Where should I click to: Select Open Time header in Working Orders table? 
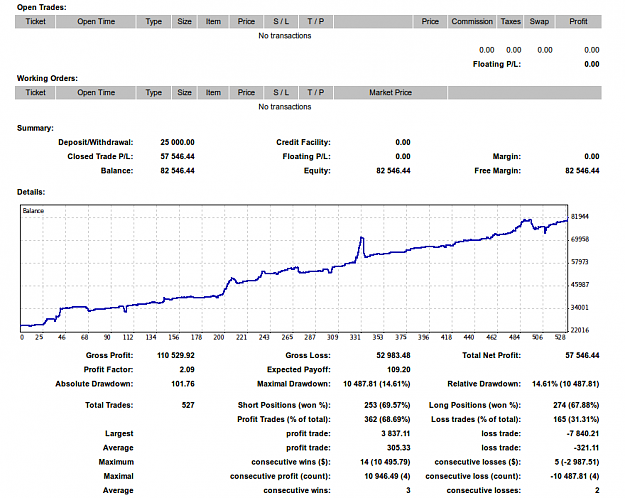click(96, 93)
